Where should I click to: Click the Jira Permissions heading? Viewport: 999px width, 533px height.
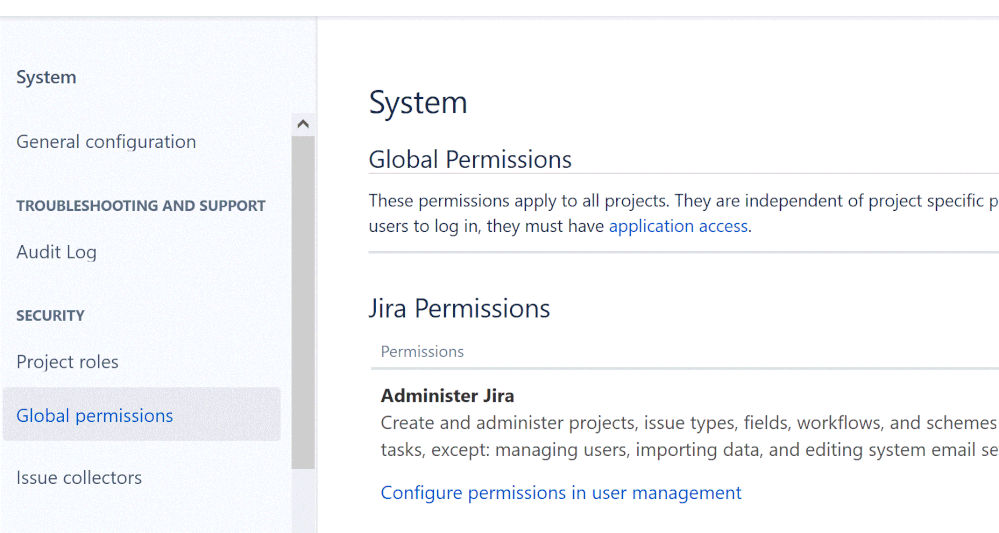point(459,308)
